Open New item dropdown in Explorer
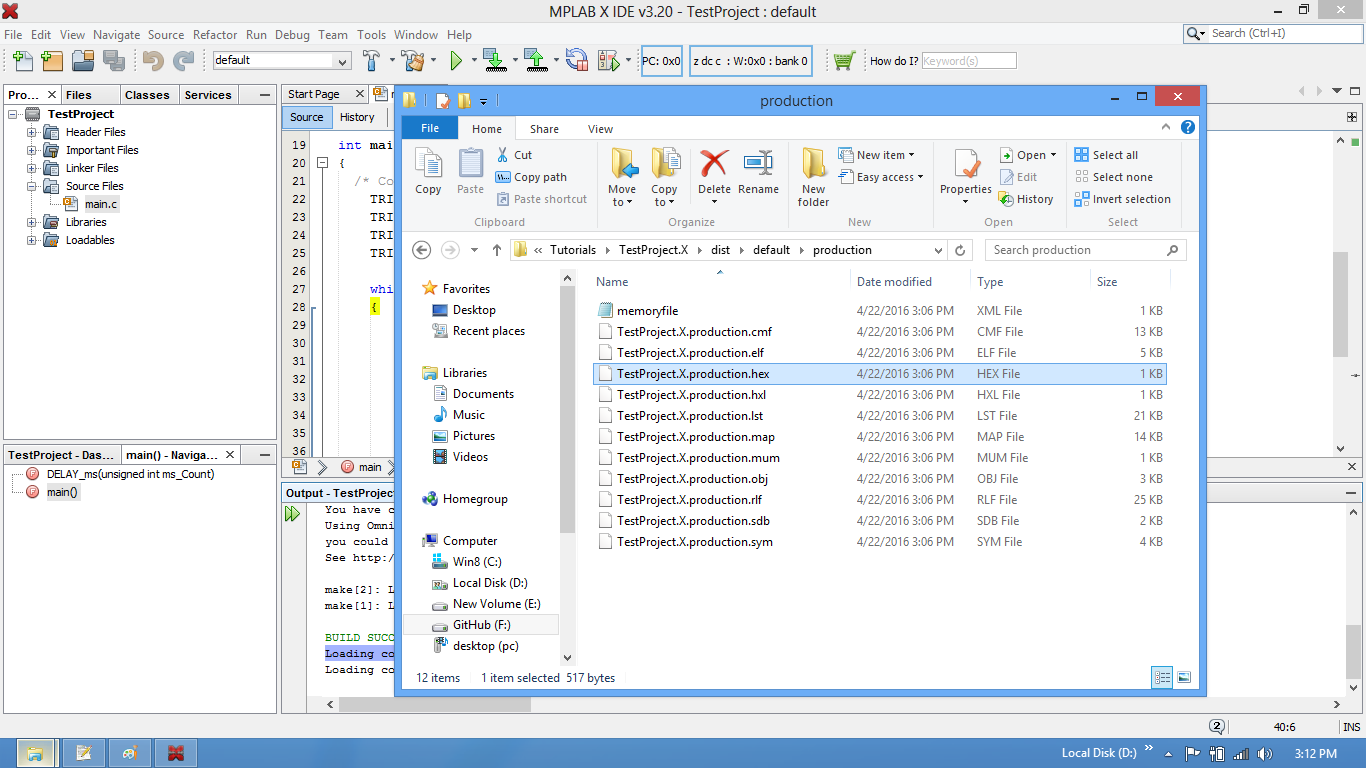This screenshot has height=768, width=1366. coord(876,155)
